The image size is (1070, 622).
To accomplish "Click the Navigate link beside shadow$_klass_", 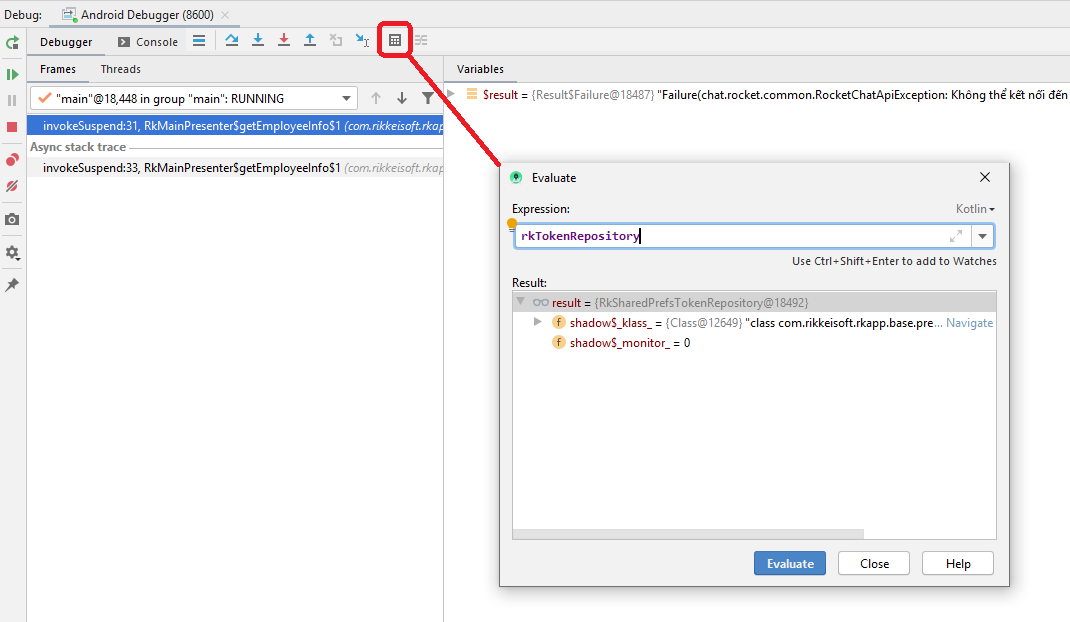I will click(971, 322).
